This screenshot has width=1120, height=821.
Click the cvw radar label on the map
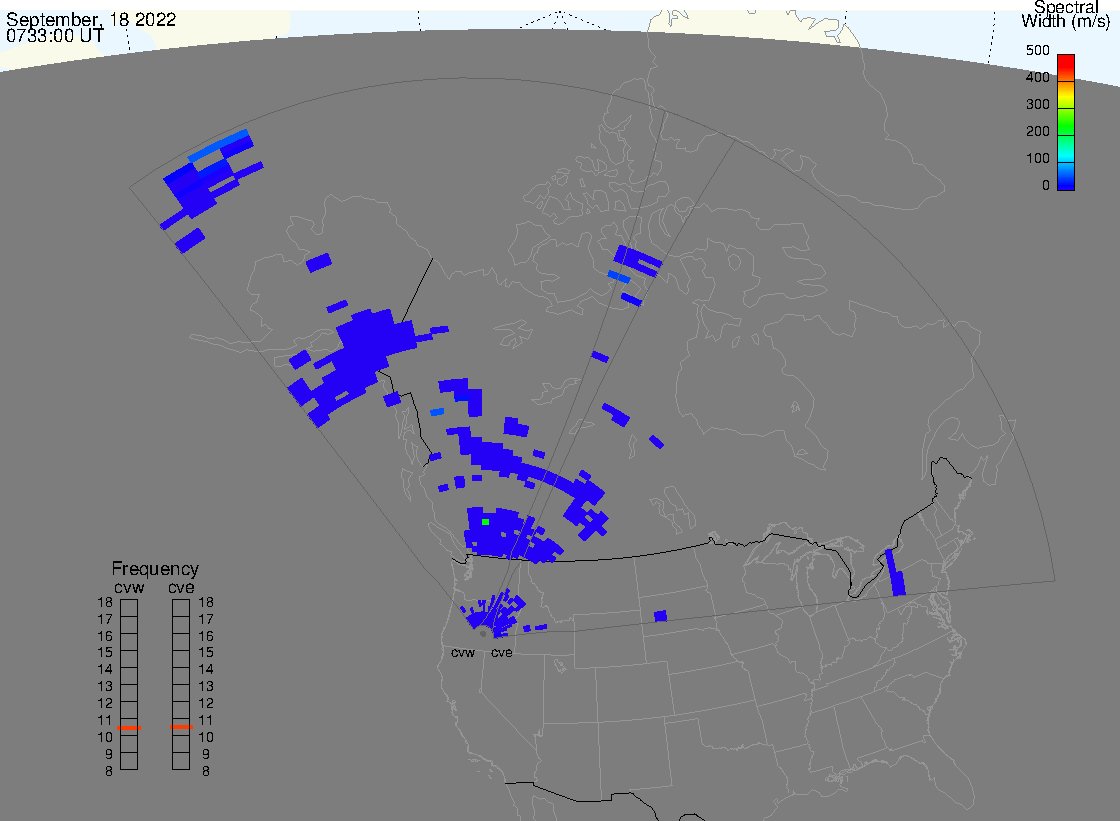463,653
